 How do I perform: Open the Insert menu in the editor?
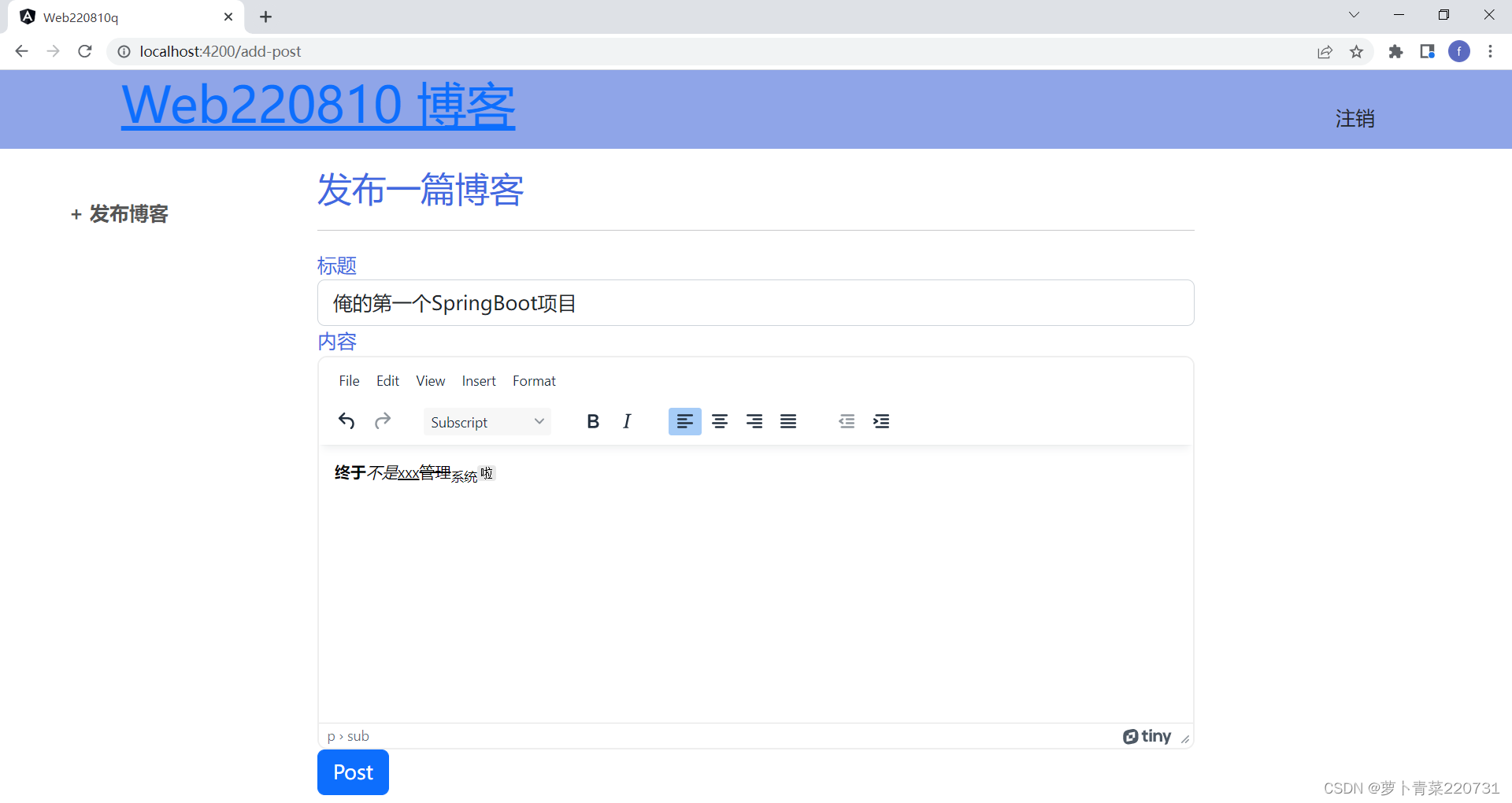479,380
